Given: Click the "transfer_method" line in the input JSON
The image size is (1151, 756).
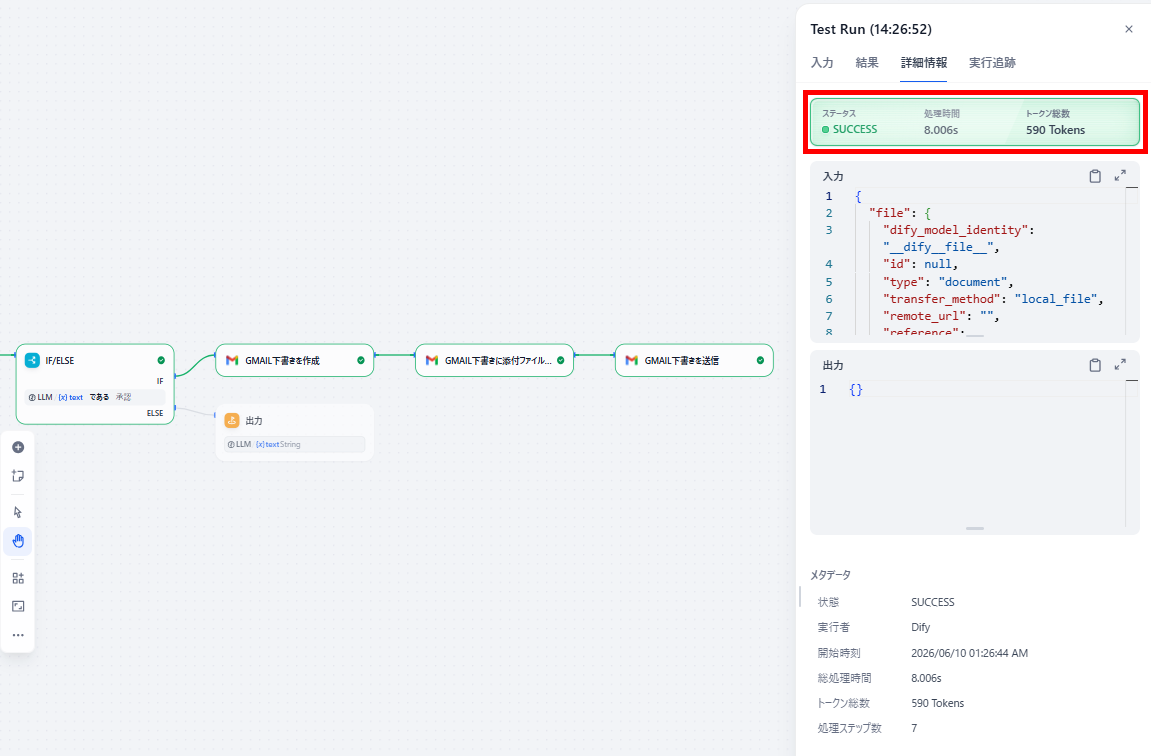Looking at the screenshot, I should pos(993,299).
